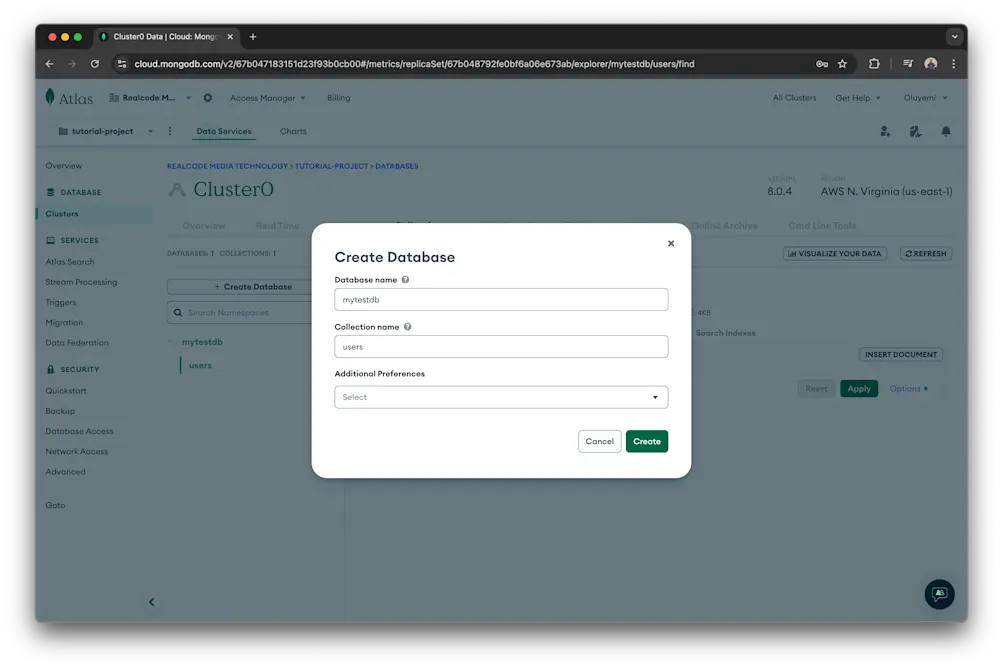This screenshot has width=1003, height=669.
Task: Open the Additional Preferences Select dropdown
Action: (x=500, y=396)
